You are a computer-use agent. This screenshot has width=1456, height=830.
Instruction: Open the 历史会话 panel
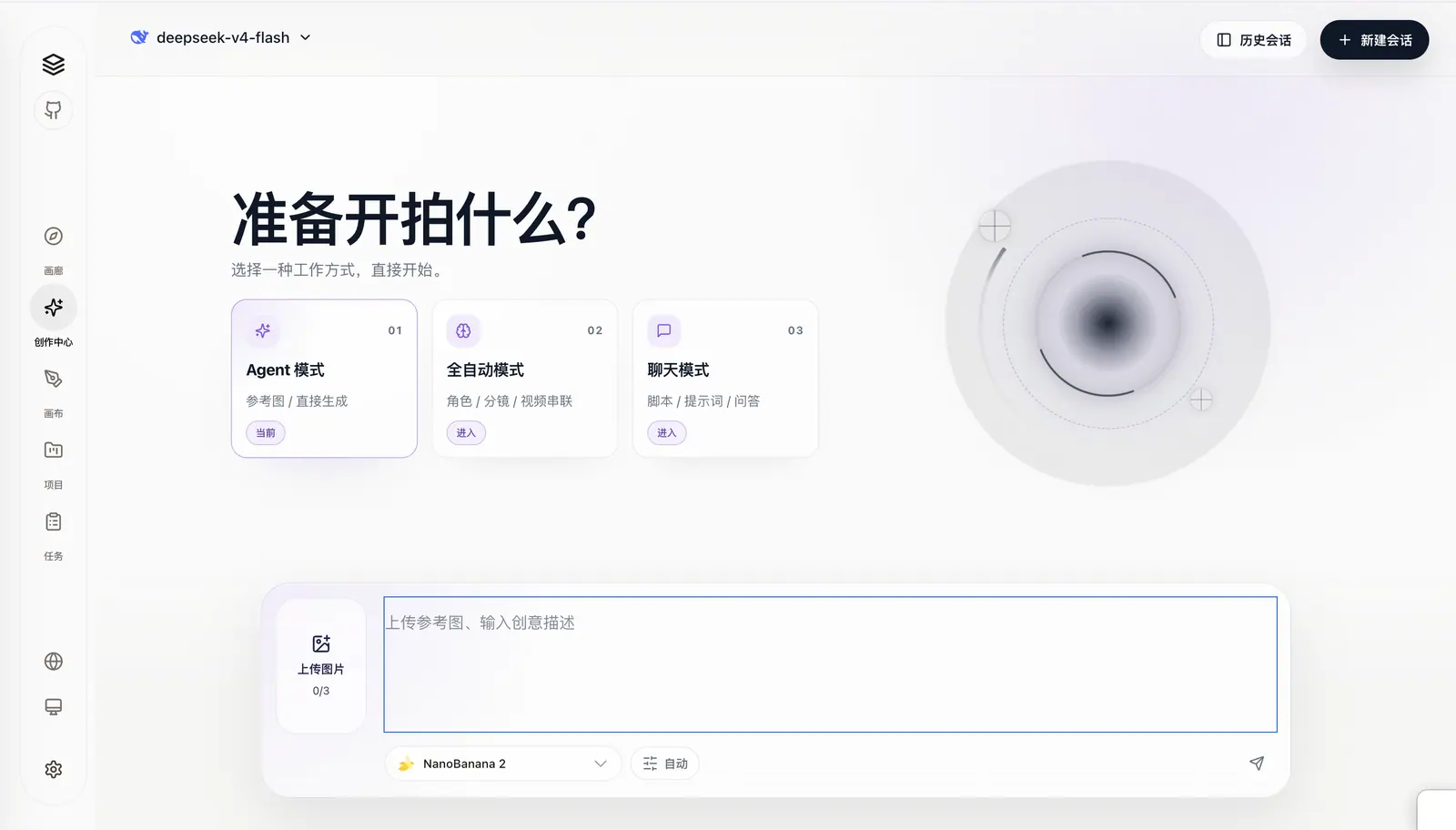click(x=1254, y=40)
